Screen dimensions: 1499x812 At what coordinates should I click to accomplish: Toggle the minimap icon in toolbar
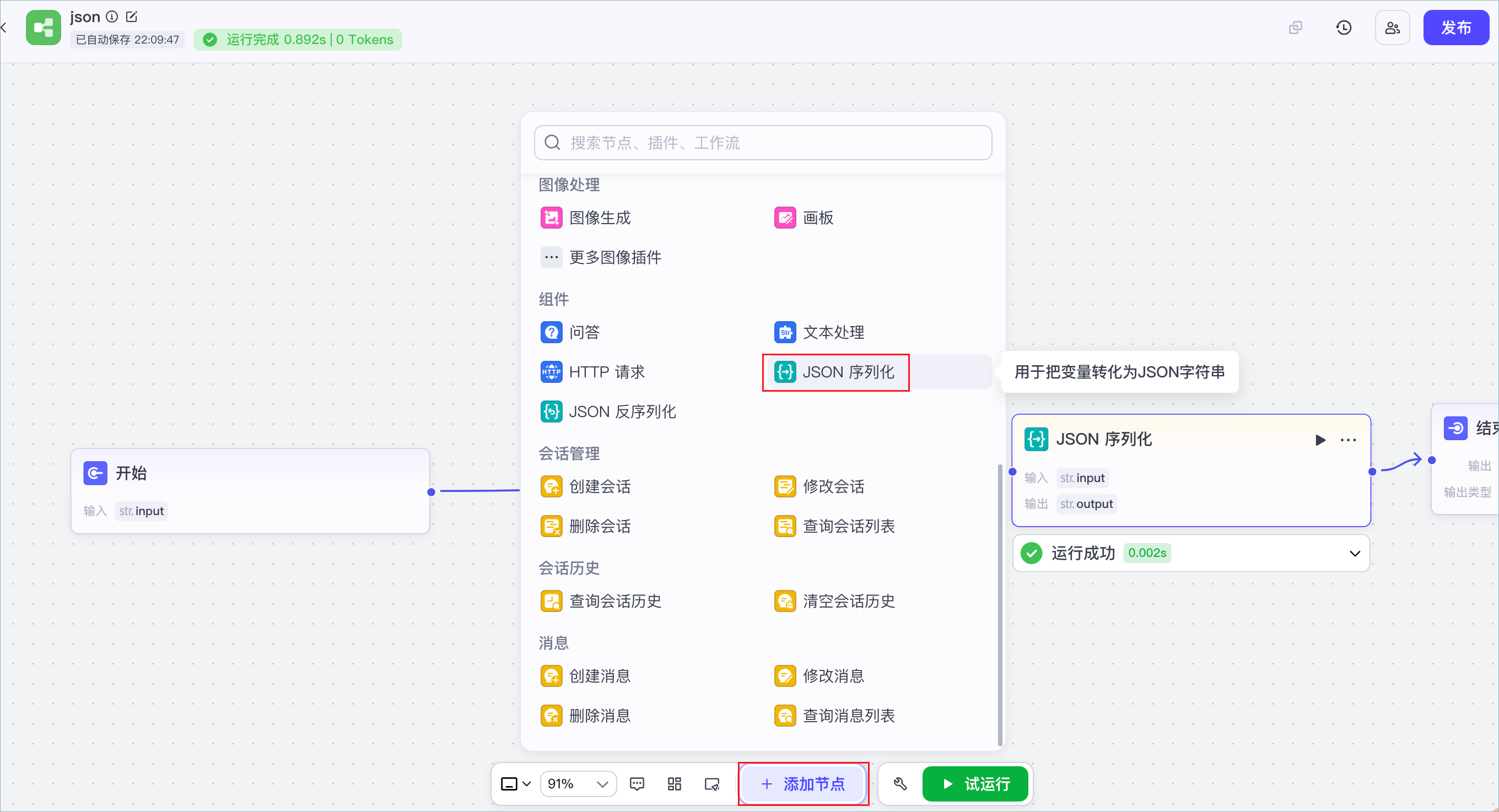click(x=711, y=784)
